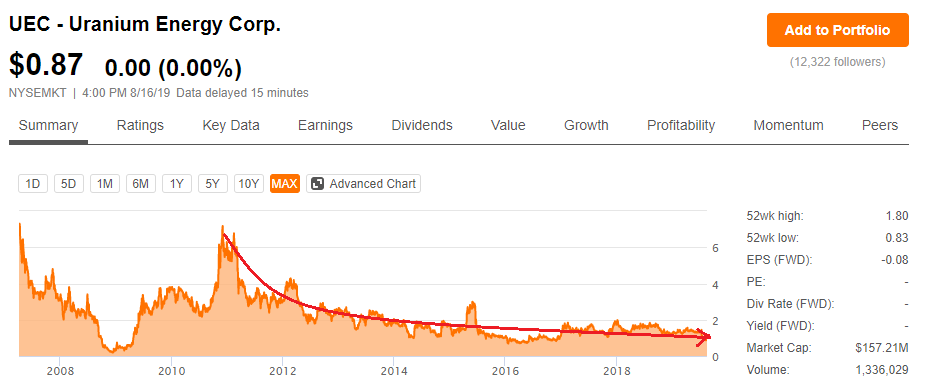The height and width of the screenshot is (388, 925).
Task: Open the Key Data tab
Action: [x=231, y=126]
